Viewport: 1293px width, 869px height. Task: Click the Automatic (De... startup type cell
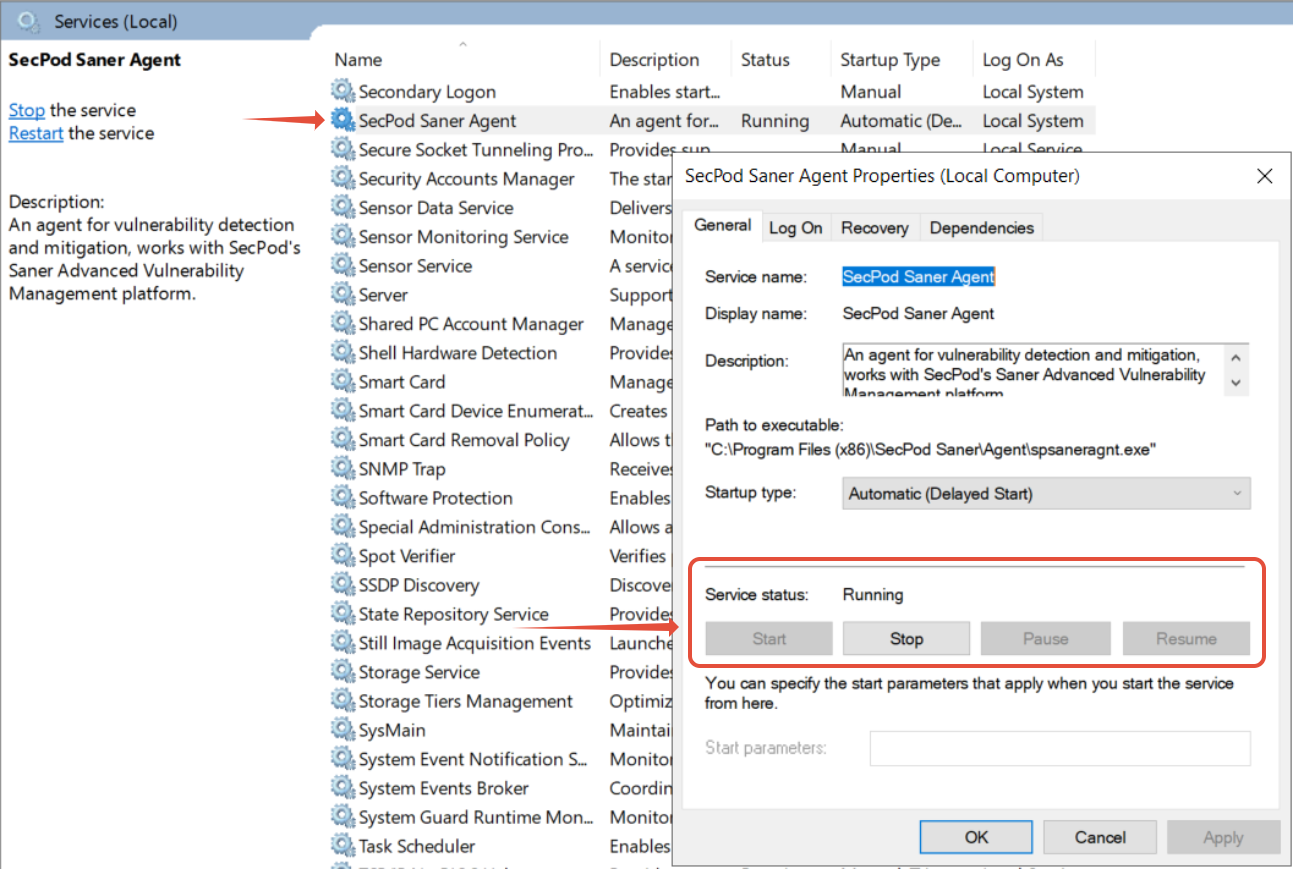[x=902, y=121]
